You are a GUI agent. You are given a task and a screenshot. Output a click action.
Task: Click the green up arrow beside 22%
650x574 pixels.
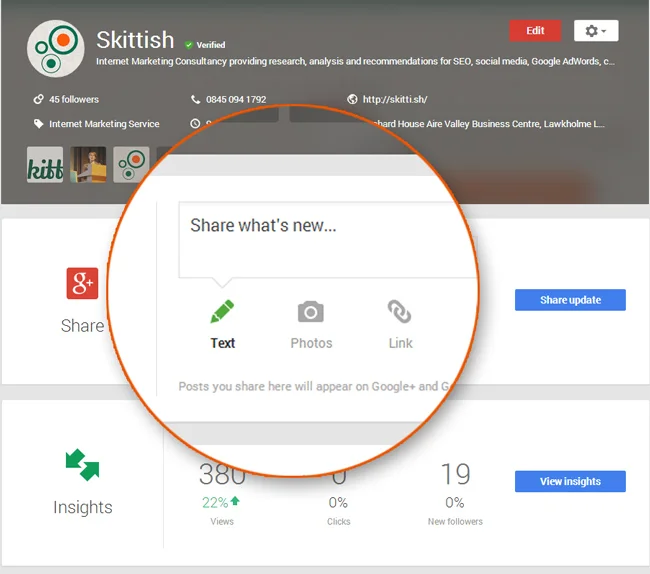tap(235, 501)
